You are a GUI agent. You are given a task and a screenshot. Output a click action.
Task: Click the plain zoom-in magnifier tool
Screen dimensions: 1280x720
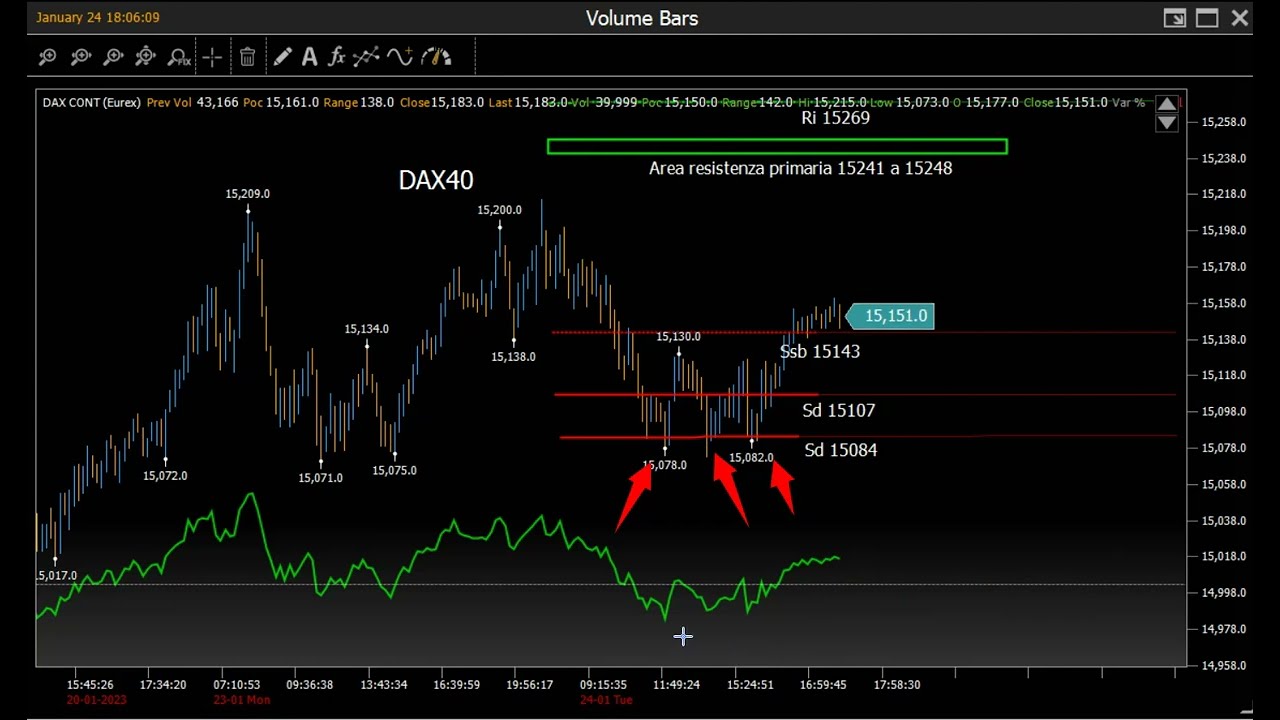point(47,57)
